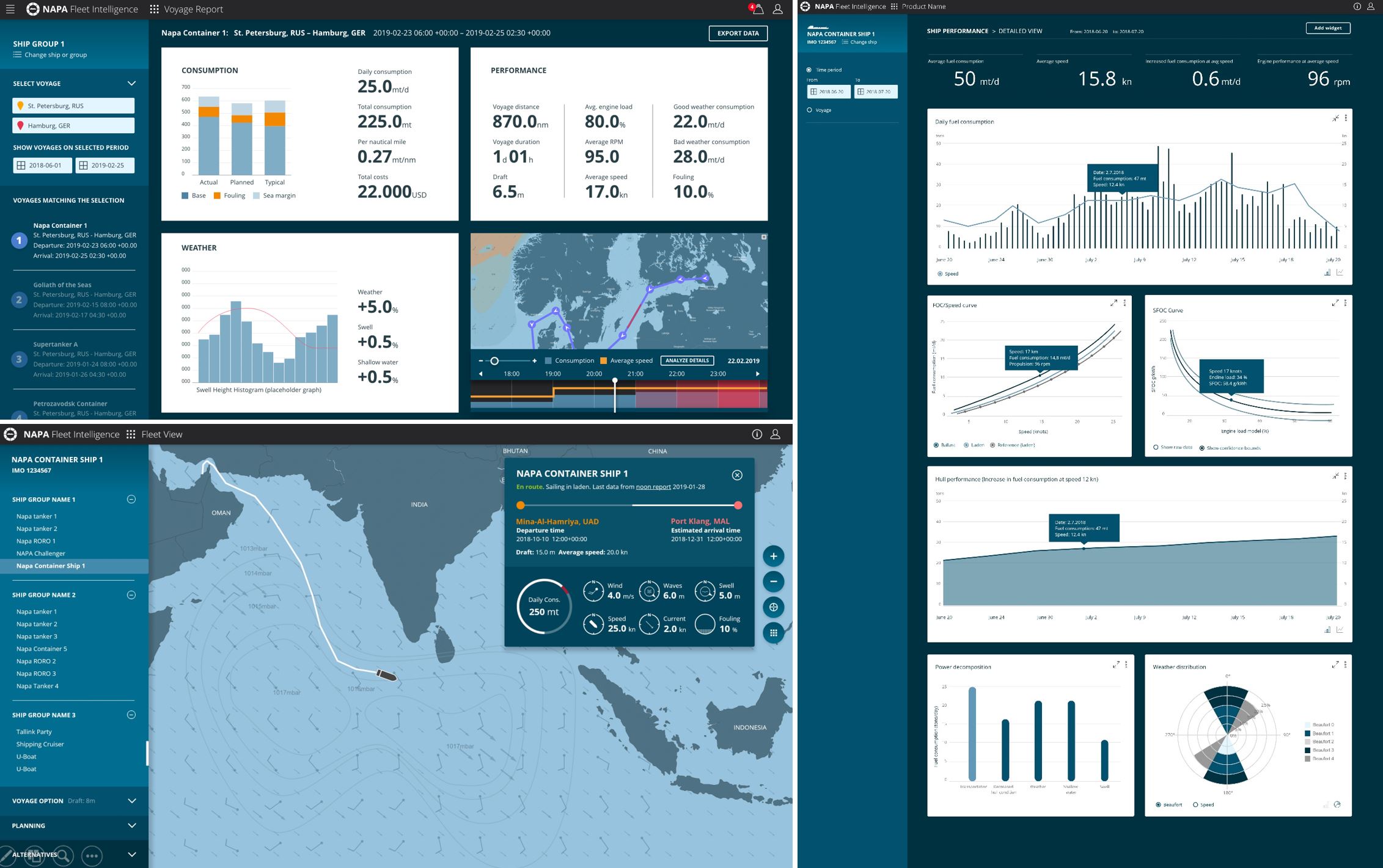
Task: Open the Supertanker A voyage
Action: [74, 359]
